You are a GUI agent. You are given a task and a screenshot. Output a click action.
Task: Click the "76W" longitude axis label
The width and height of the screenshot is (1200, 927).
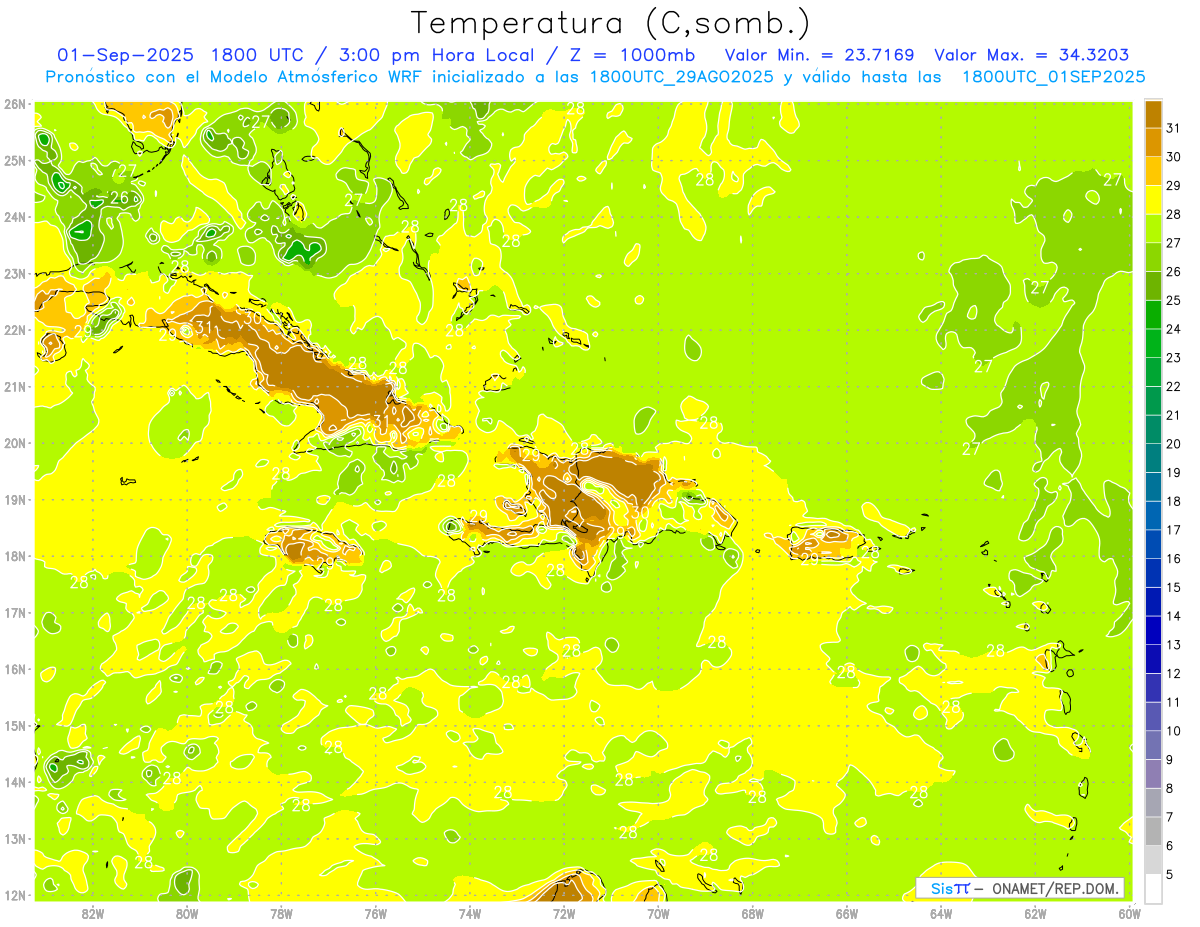[x=375, y=913]
